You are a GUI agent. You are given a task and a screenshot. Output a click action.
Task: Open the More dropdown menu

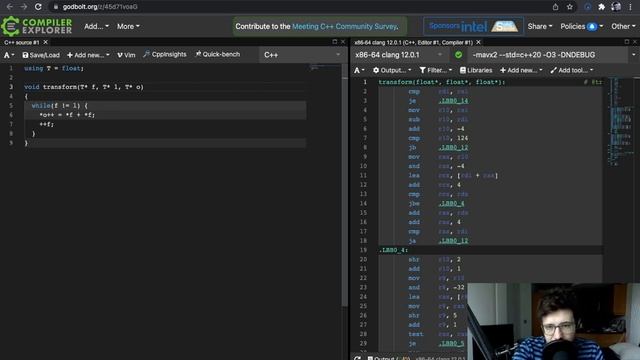pos(128,26)
